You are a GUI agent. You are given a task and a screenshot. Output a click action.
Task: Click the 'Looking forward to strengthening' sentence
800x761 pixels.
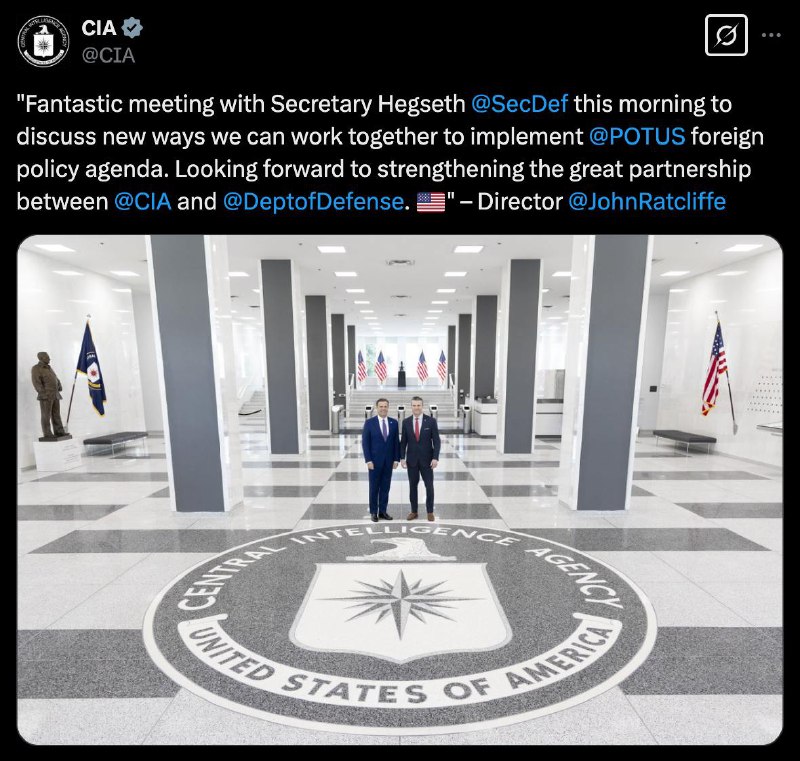coord(349,169)
